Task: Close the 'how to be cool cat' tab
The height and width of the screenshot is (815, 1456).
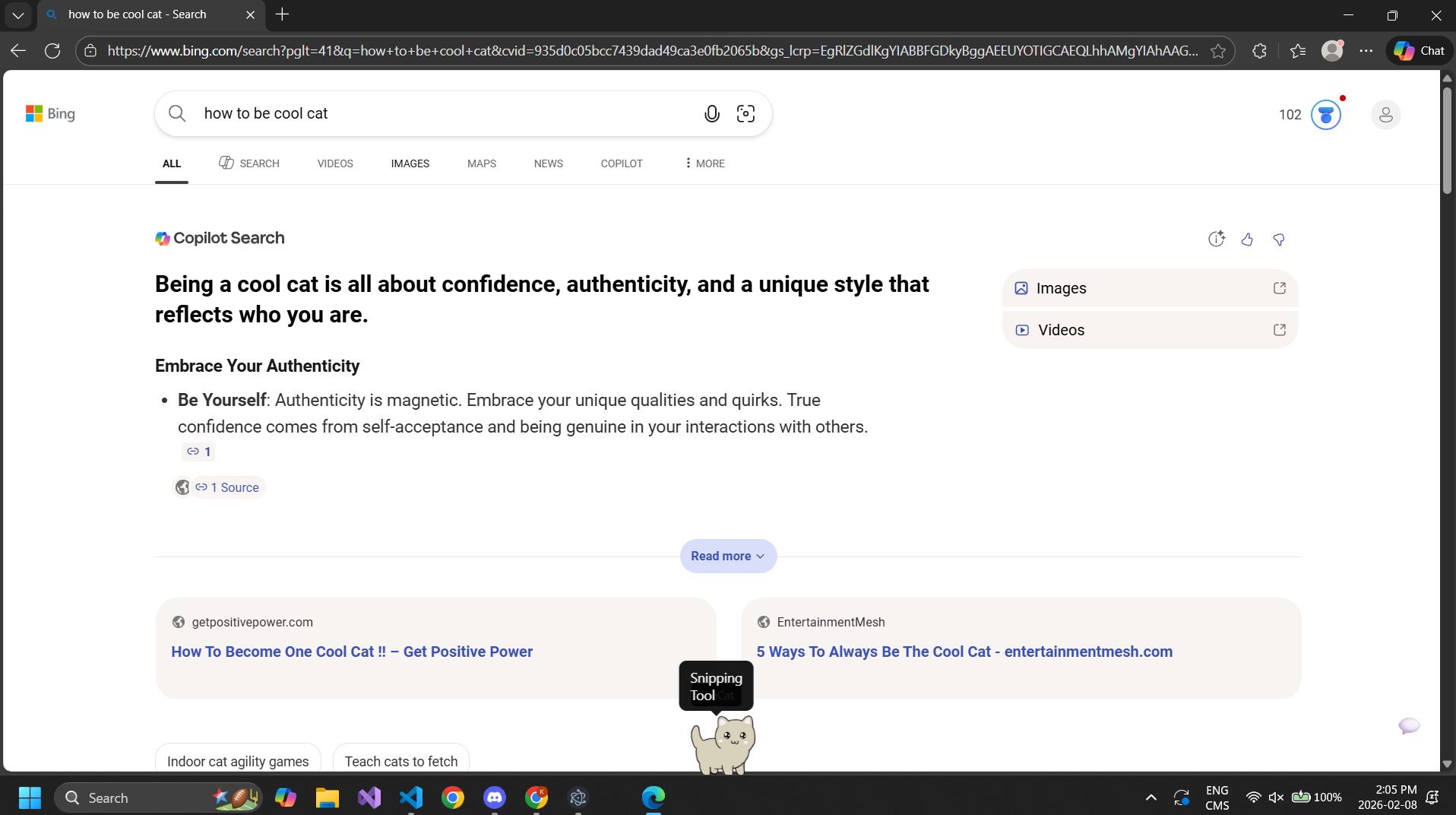Action: pyautogui.click(x=250, y=14)
